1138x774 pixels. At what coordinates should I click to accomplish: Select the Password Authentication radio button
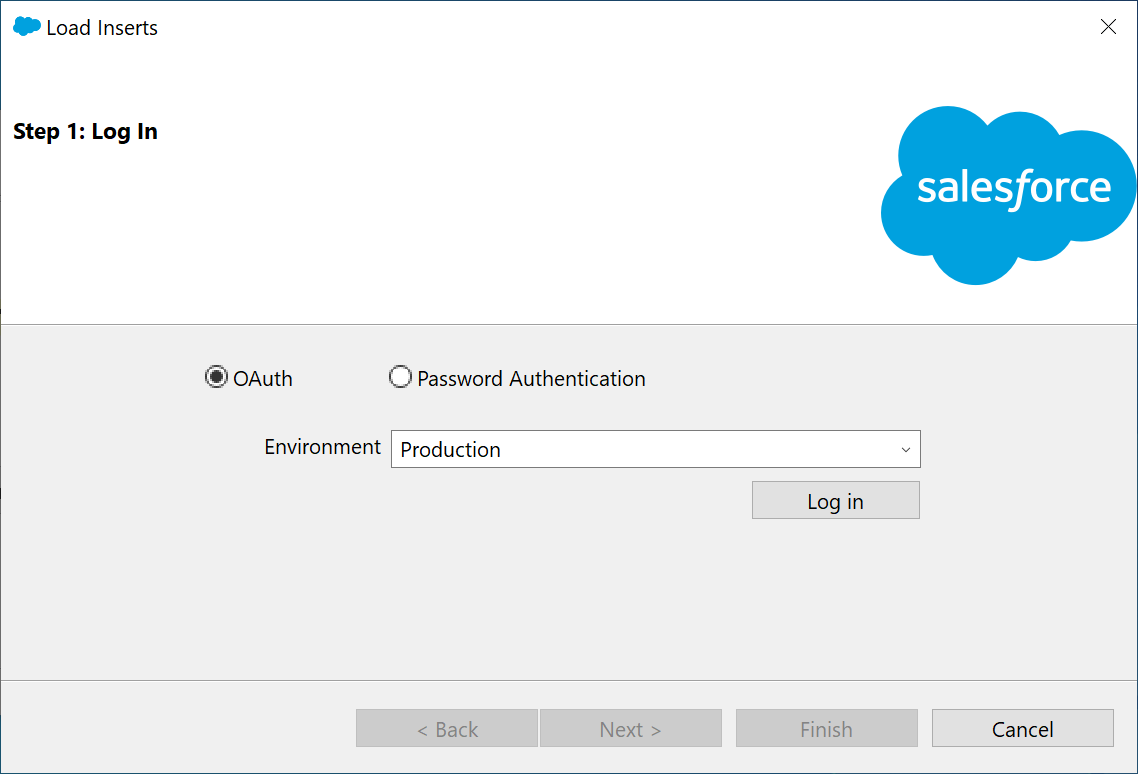400,377
